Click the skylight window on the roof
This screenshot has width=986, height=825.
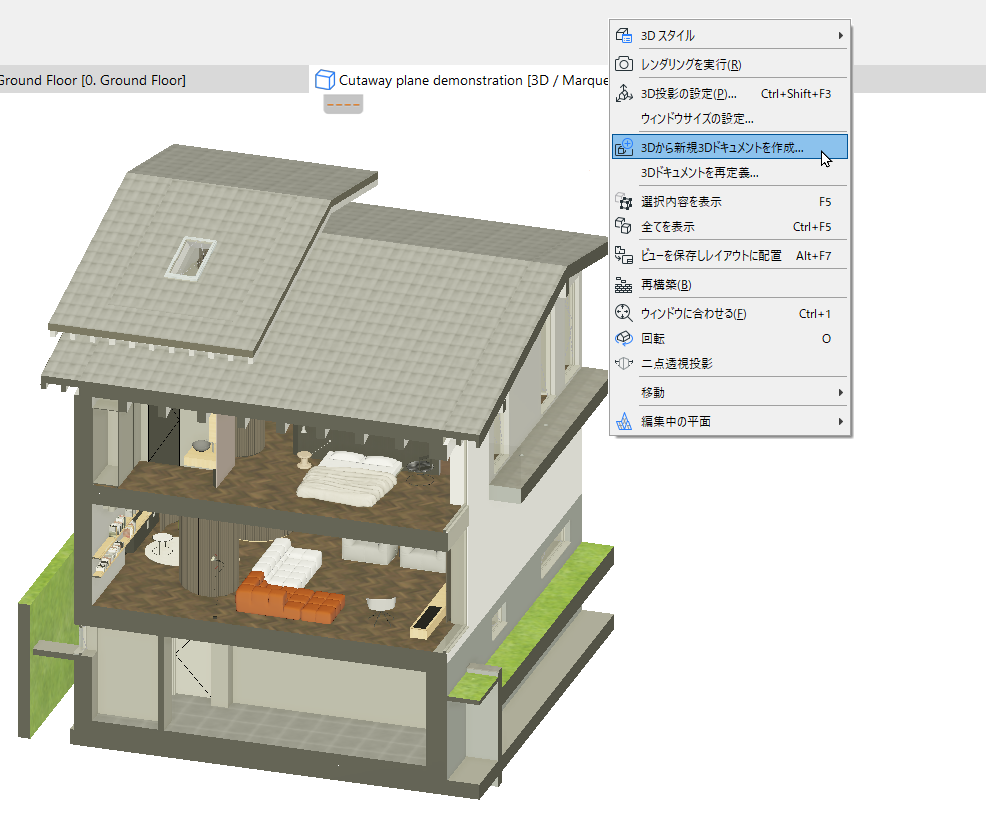tap(191, 258)
